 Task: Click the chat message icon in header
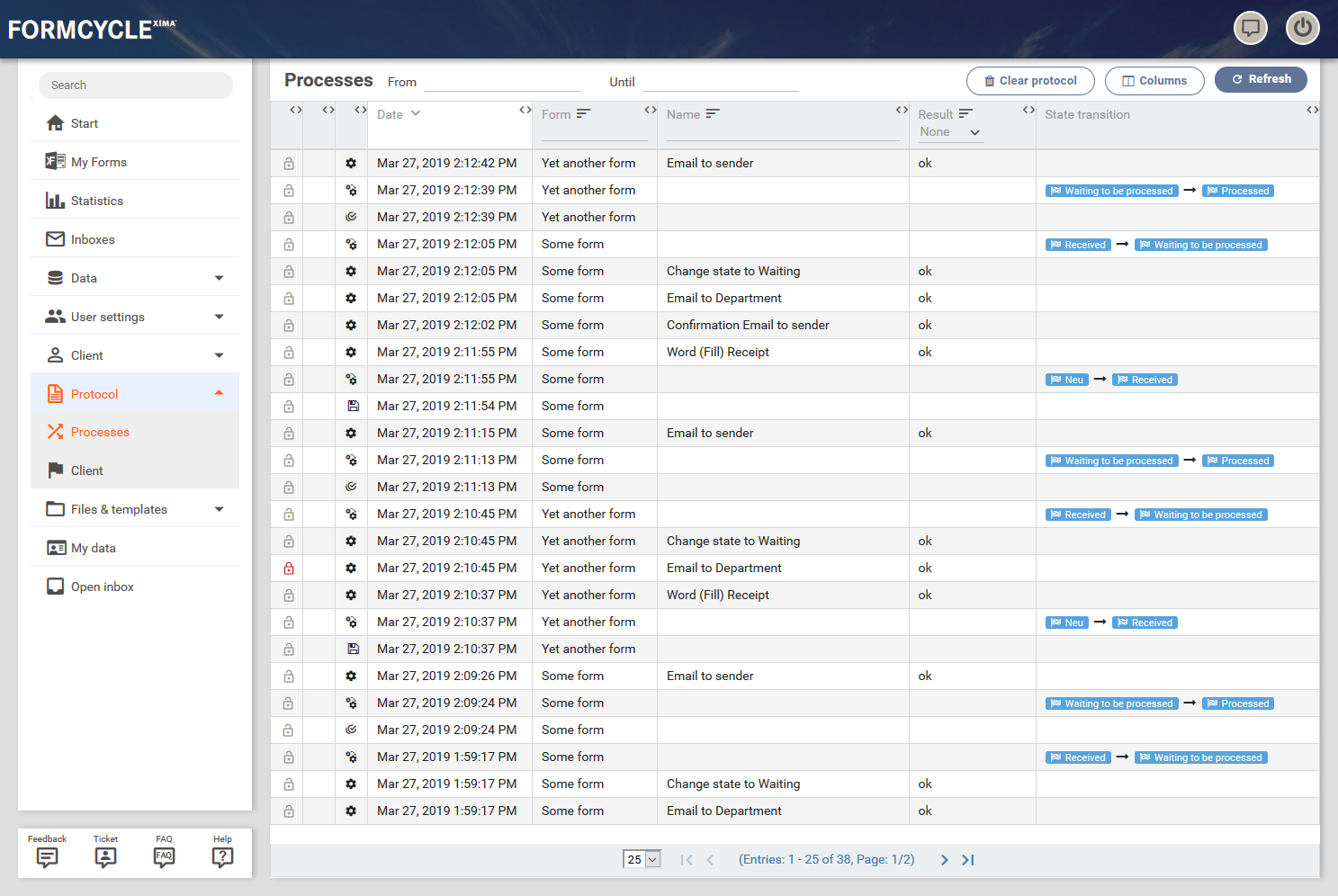1250,28
